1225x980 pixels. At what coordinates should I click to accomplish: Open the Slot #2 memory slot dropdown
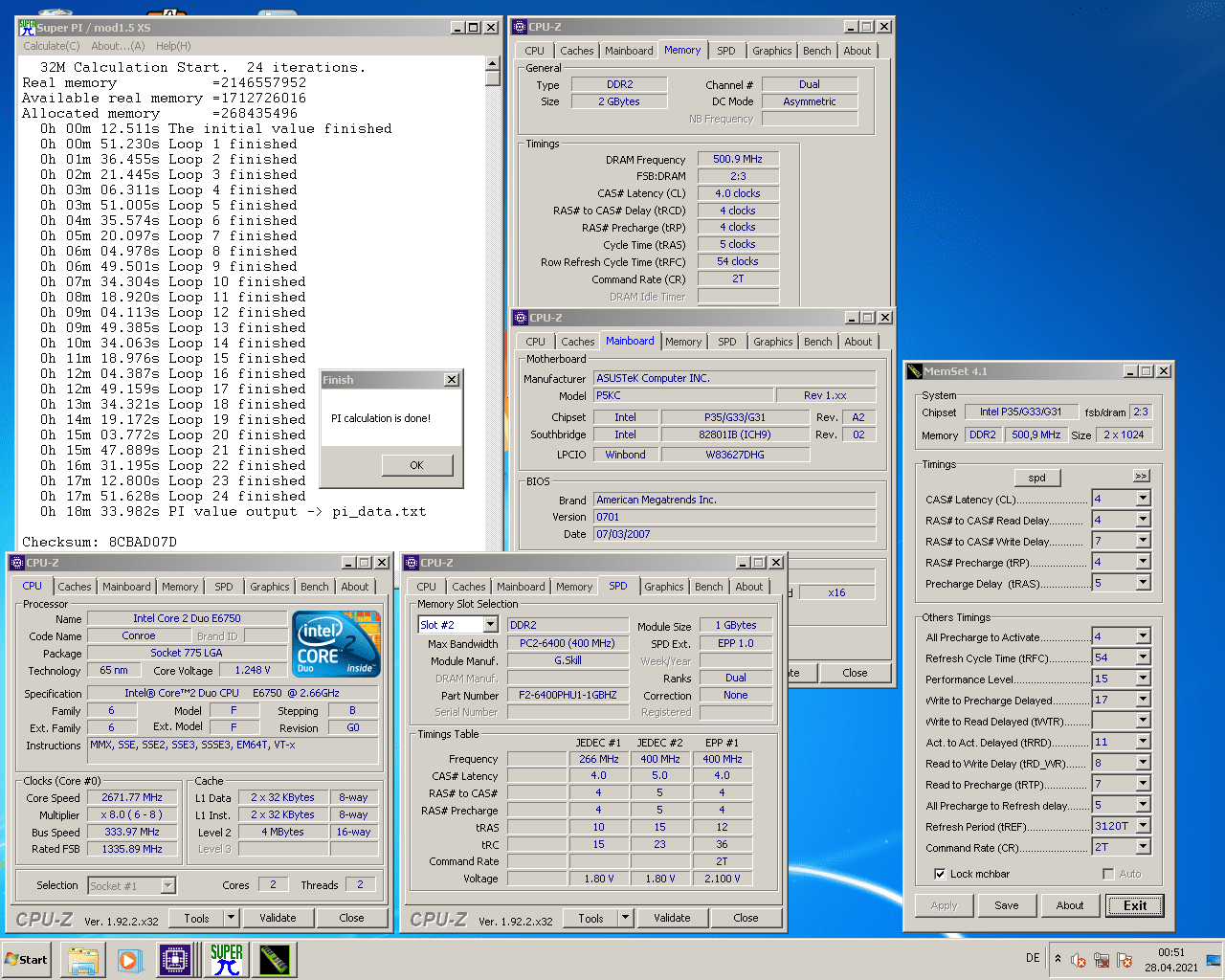tap(490, 625)
